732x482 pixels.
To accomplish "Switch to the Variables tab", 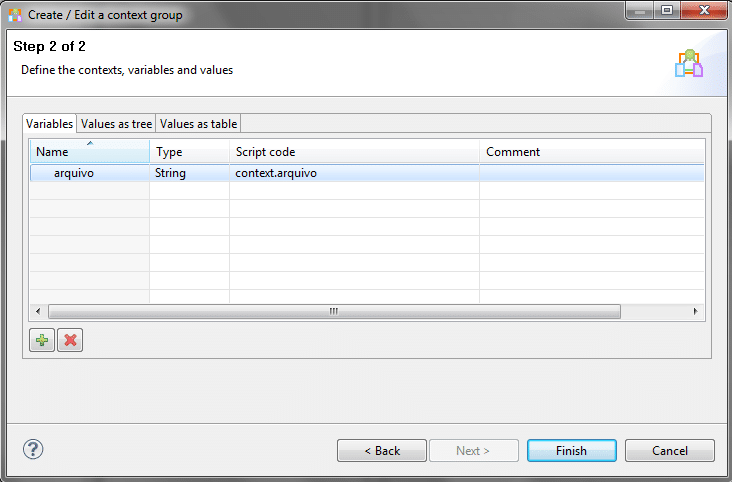I will click(x=50, y=124).
